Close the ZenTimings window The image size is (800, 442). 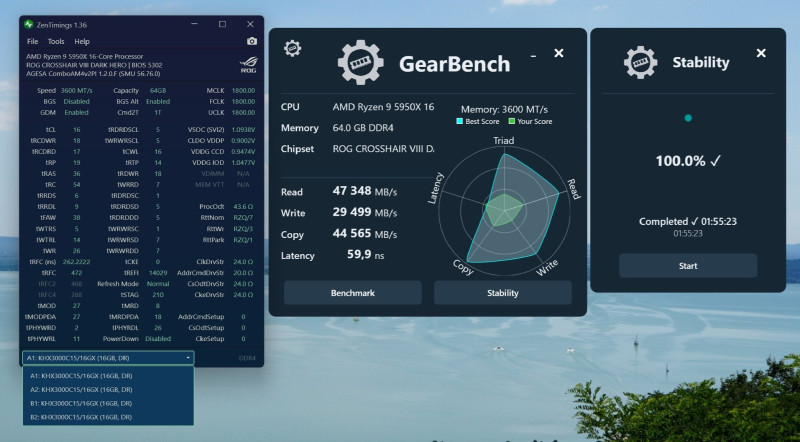250,24
